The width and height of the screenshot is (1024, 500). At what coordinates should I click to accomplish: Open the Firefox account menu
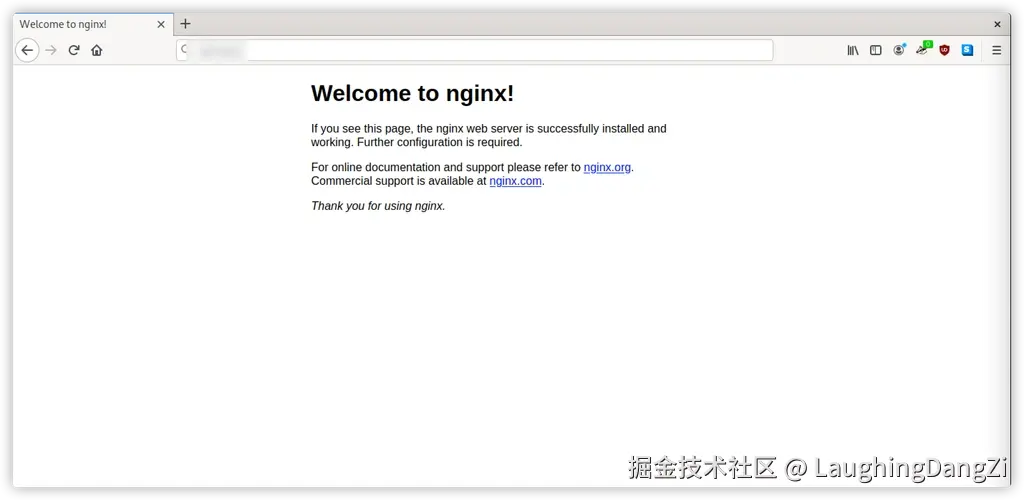click(x=899, y=50)
